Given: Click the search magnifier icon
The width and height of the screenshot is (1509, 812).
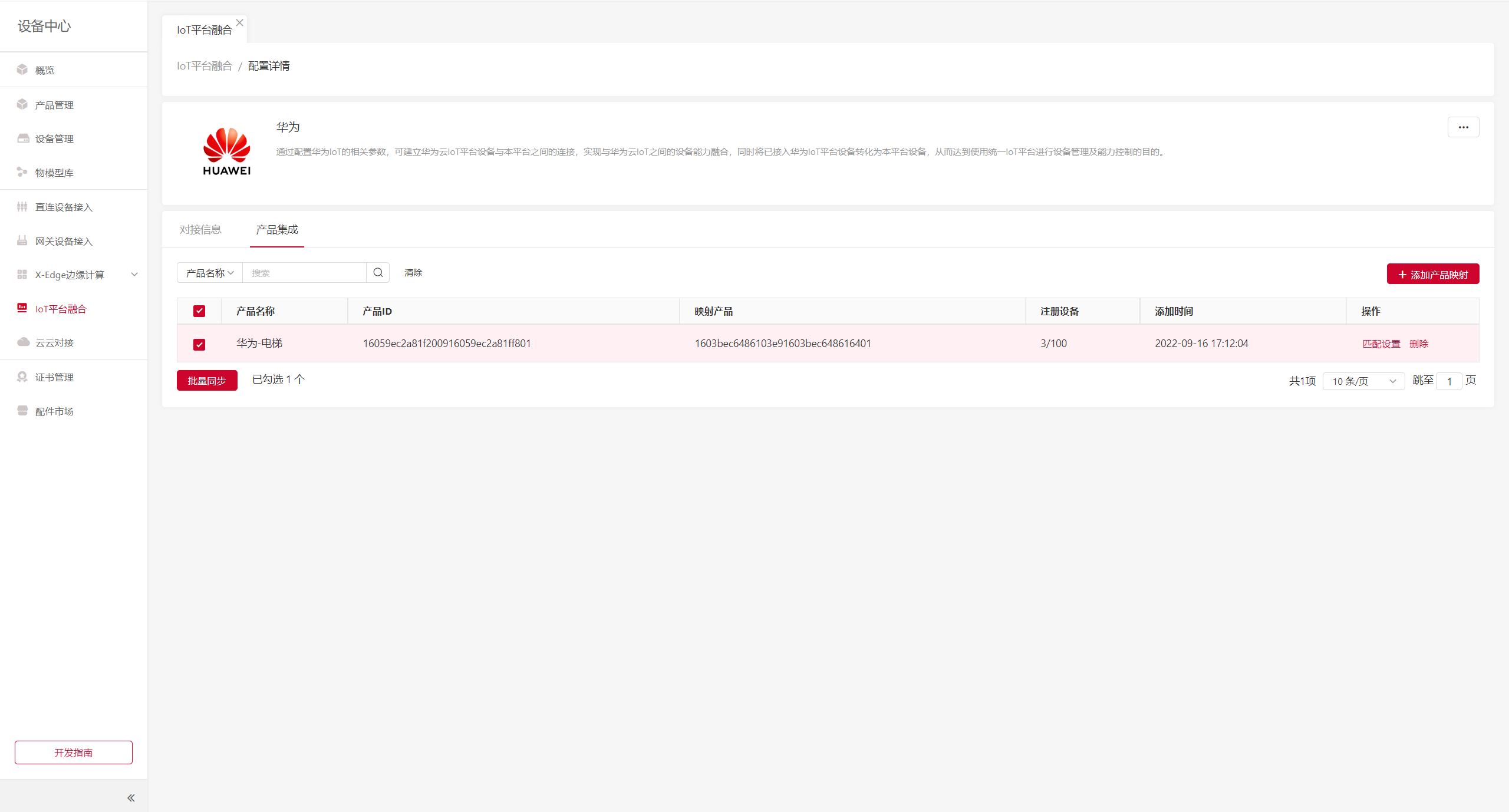Looking at the screenshot, I should (378, 273).
